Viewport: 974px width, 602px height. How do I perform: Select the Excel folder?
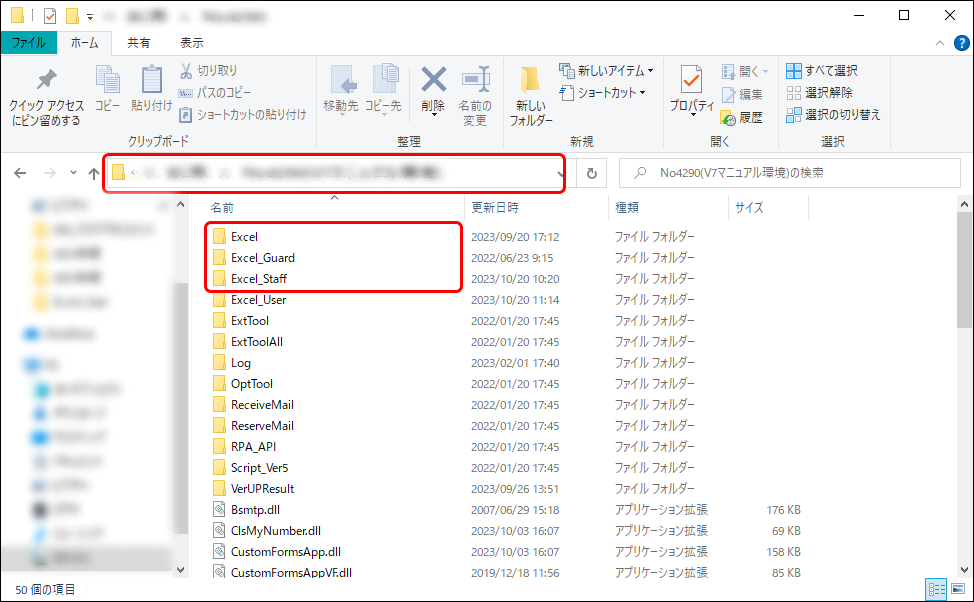[x=244, y=237]
